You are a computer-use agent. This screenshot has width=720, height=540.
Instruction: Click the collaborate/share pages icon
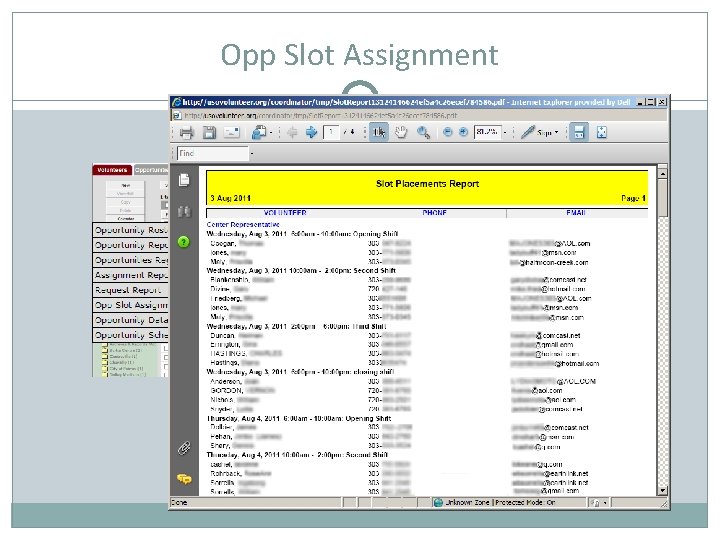[259, 133]
